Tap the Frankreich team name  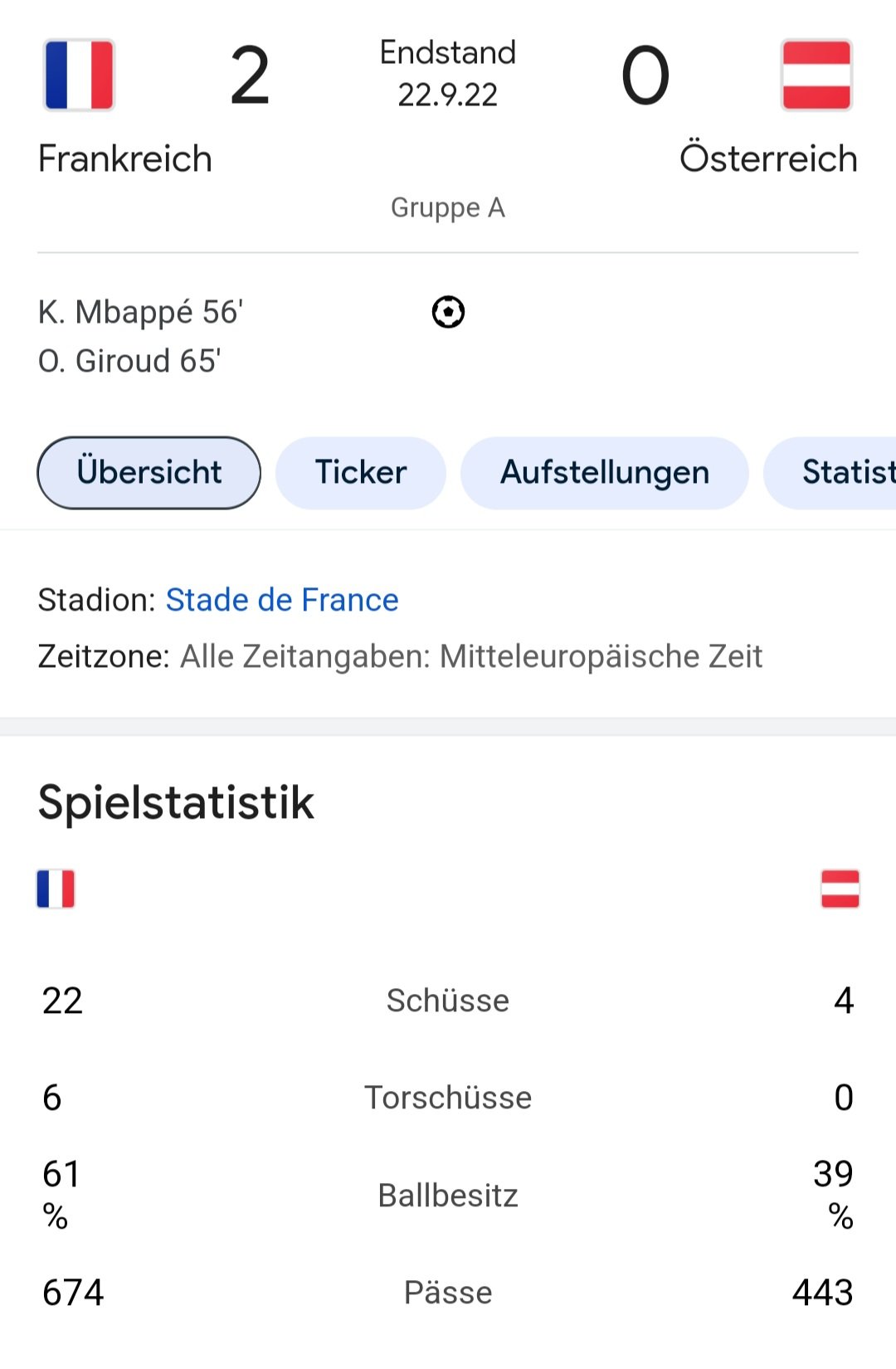click(125, 158)
